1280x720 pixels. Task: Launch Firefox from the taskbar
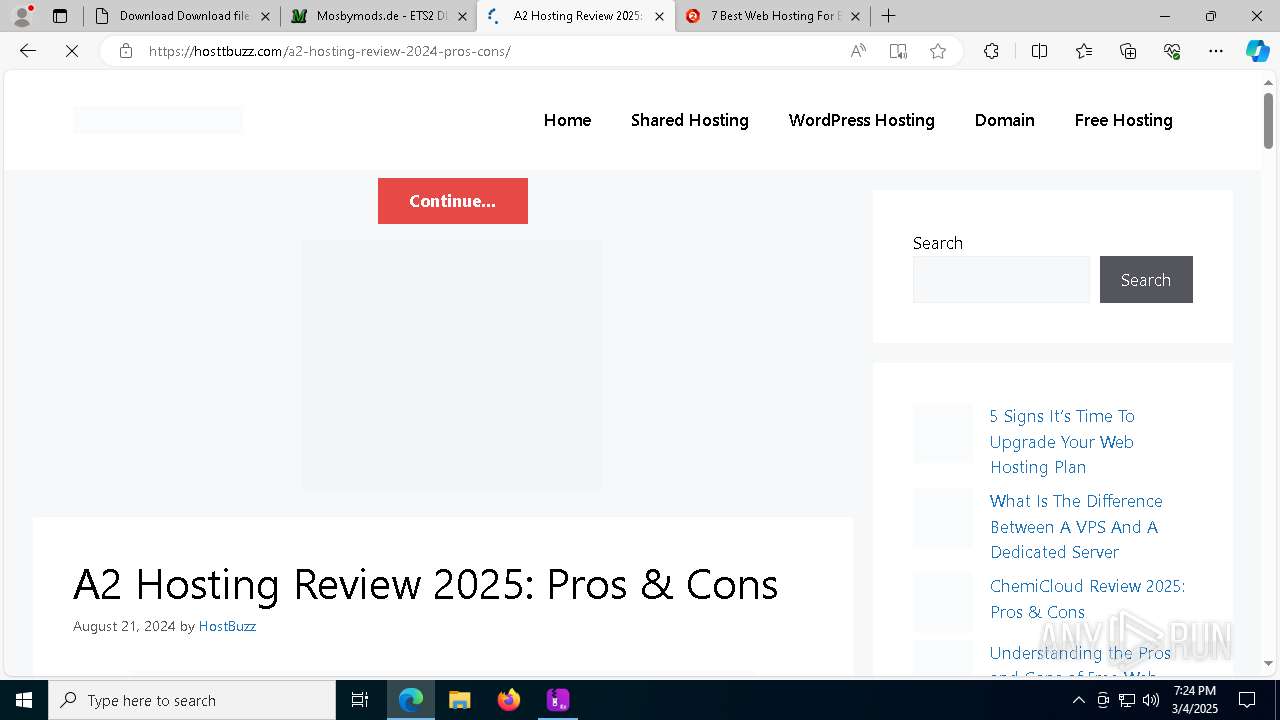point(509,700)
